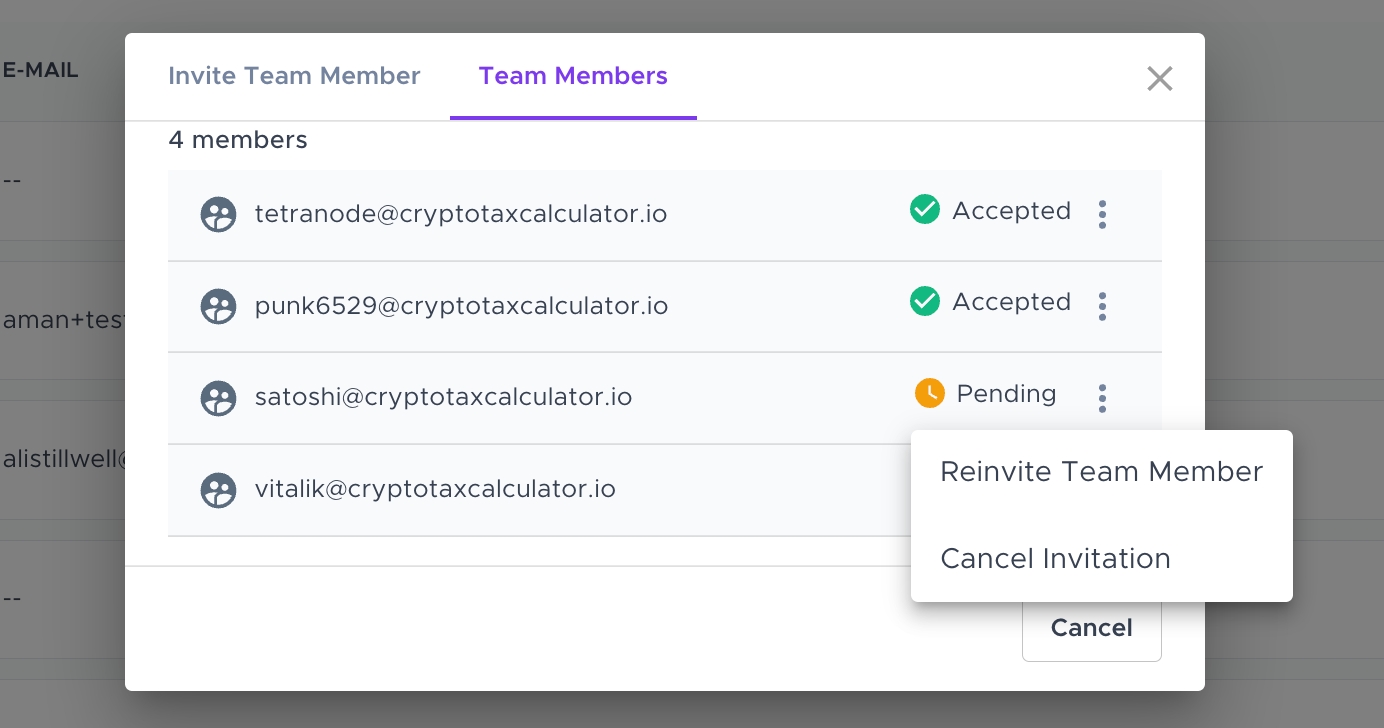Choose Reinvite Team Member option
This screenshot has width=1384, height=728.
1101,472
